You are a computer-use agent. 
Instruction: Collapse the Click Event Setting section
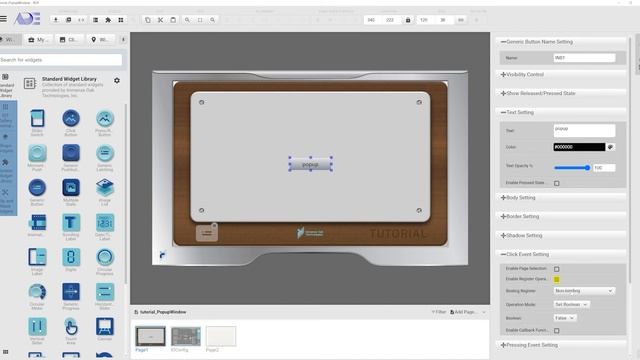click(561, 254)
